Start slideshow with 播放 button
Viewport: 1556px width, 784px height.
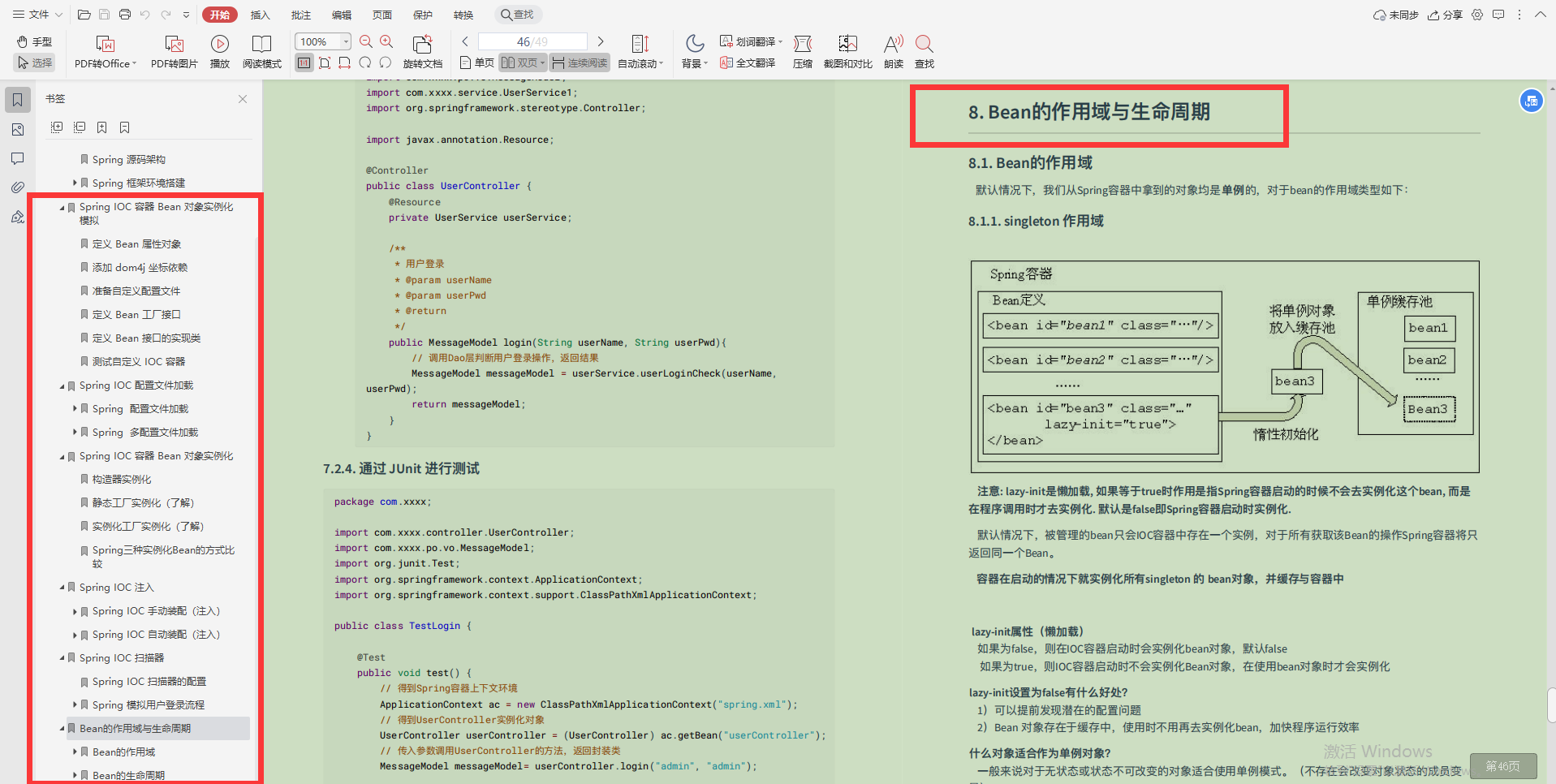(x=220, y=52)
